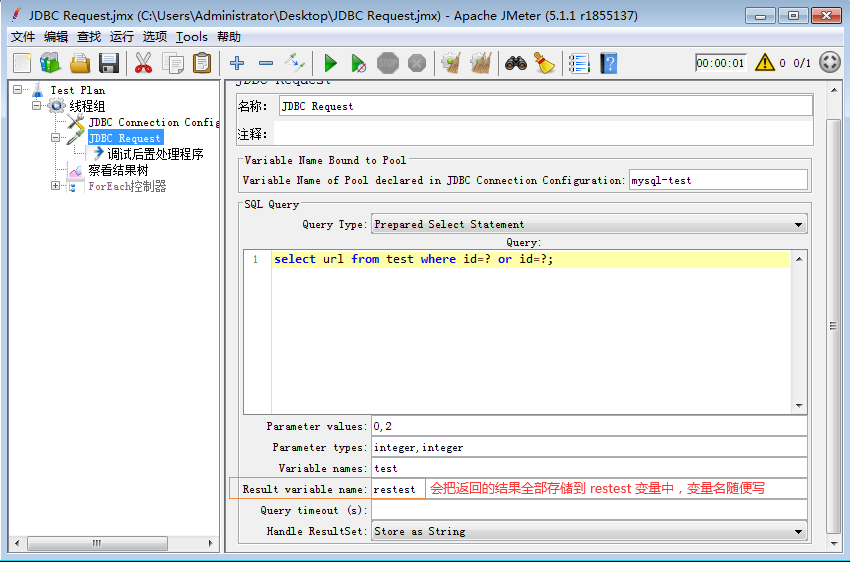Open the Function helper list icon
850x562 pixels.
[x=579, y=63]
